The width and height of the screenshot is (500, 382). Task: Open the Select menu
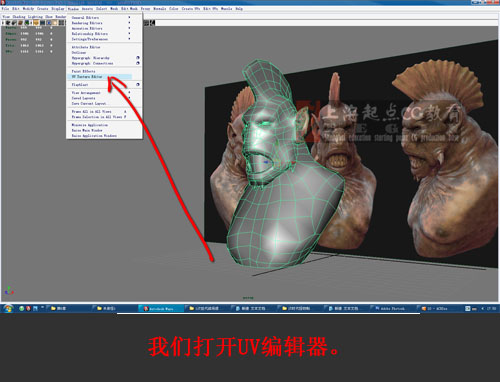[x=102, y=9]
